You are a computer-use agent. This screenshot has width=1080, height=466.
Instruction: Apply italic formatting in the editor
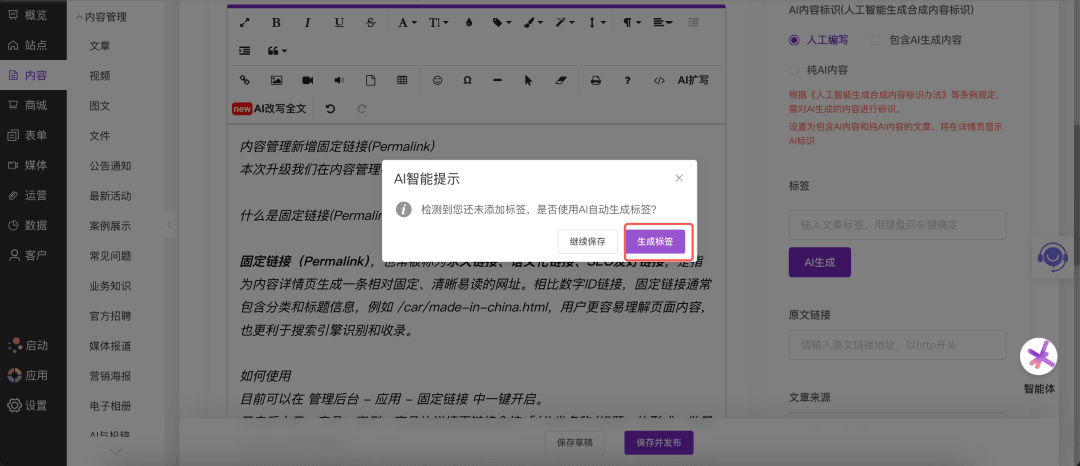tap(308, 23)
